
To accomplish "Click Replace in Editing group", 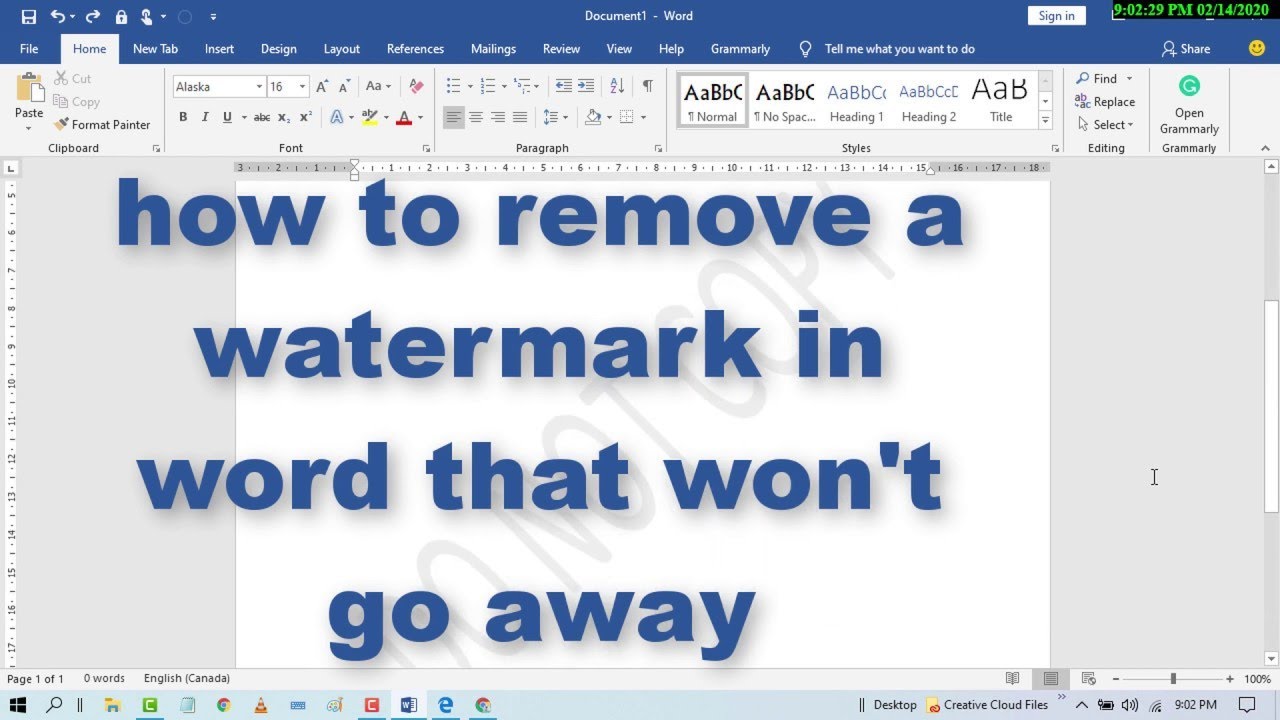I will (x=1105, y=102).
